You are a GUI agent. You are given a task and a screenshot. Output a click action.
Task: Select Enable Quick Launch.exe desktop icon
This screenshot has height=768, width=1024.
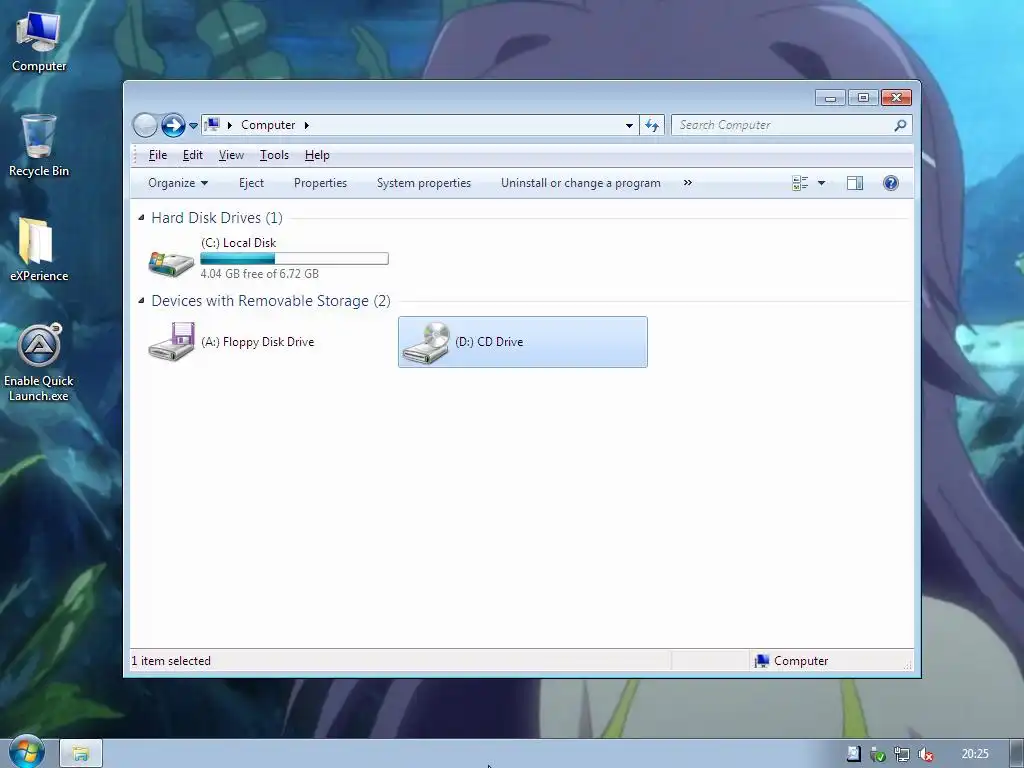39,362
